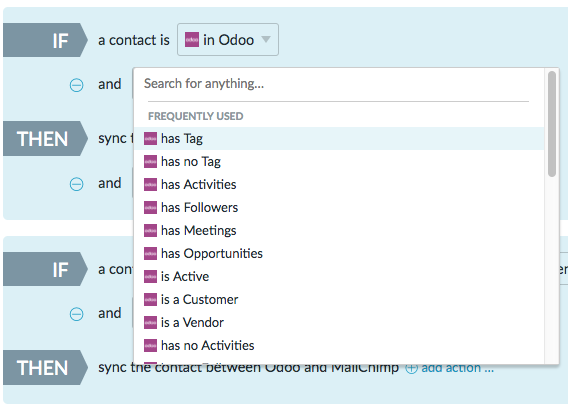Choose 'has no Activities' option
The image size is (568, 411).
[x=339, y=345]
